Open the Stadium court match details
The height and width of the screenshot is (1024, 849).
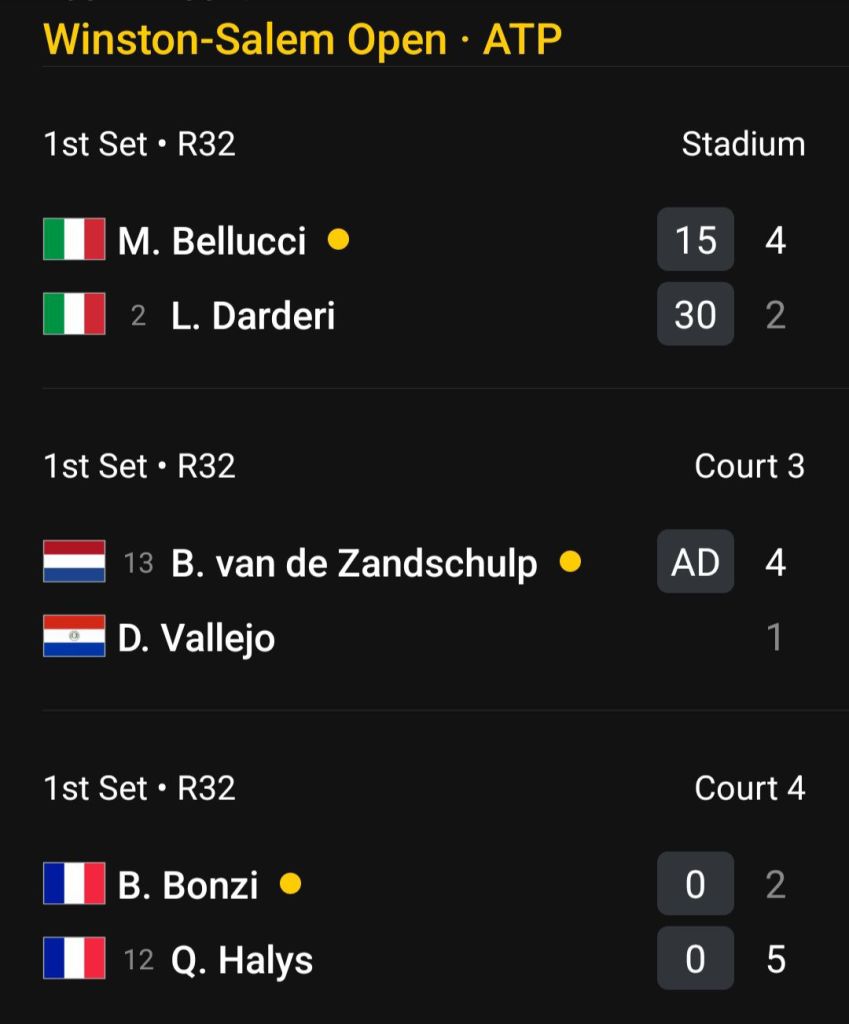pyautogui.click(x=743, y=144)
